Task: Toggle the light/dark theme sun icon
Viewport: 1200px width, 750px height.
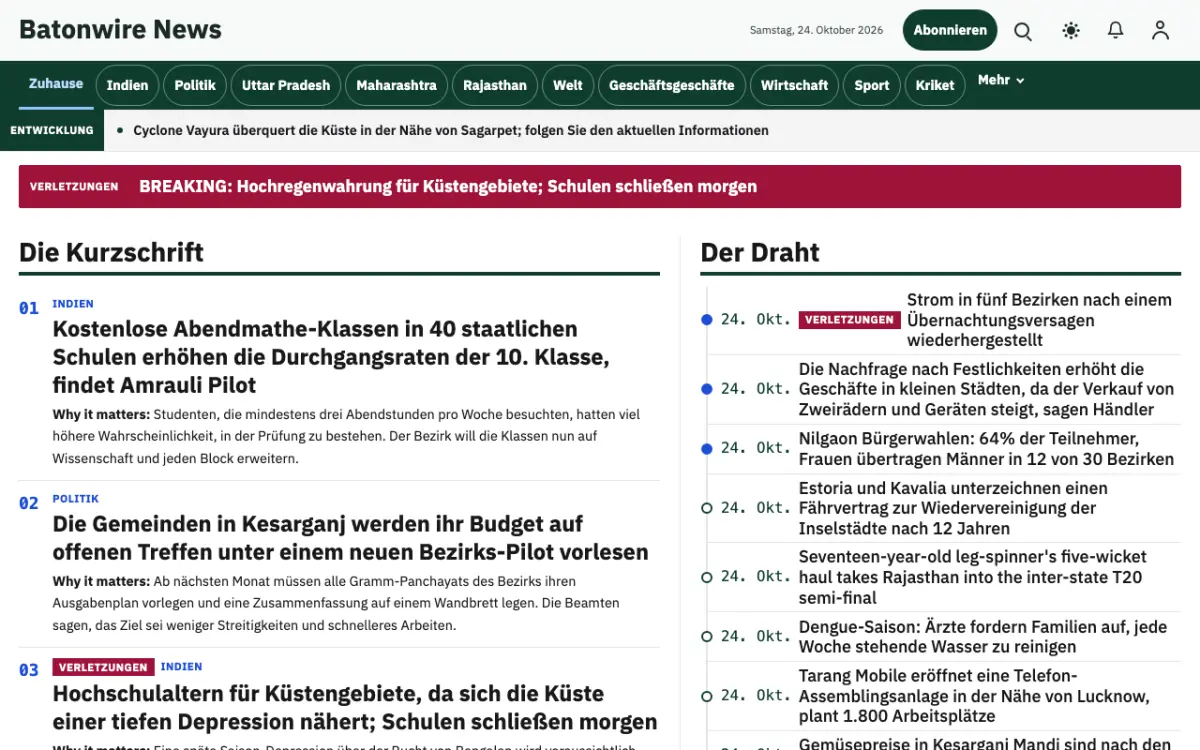Action: pos(1071,31)
